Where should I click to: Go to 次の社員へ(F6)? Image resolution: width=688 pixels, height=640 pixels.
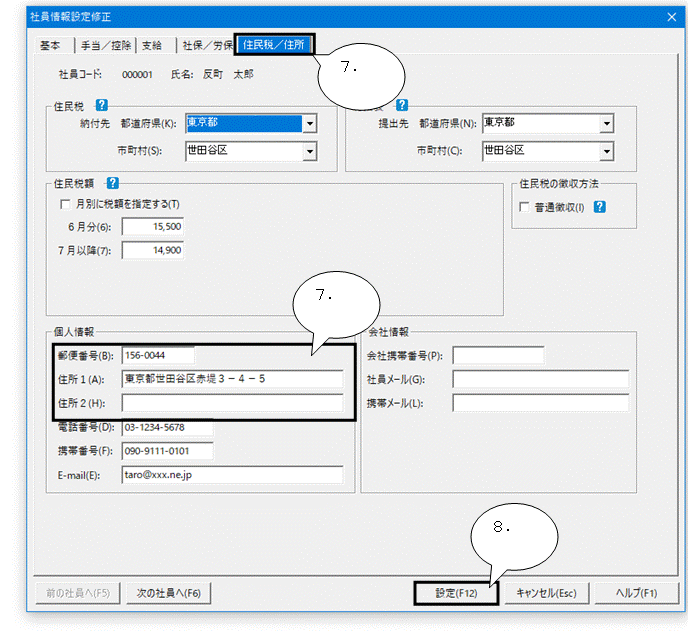(168, 594)
